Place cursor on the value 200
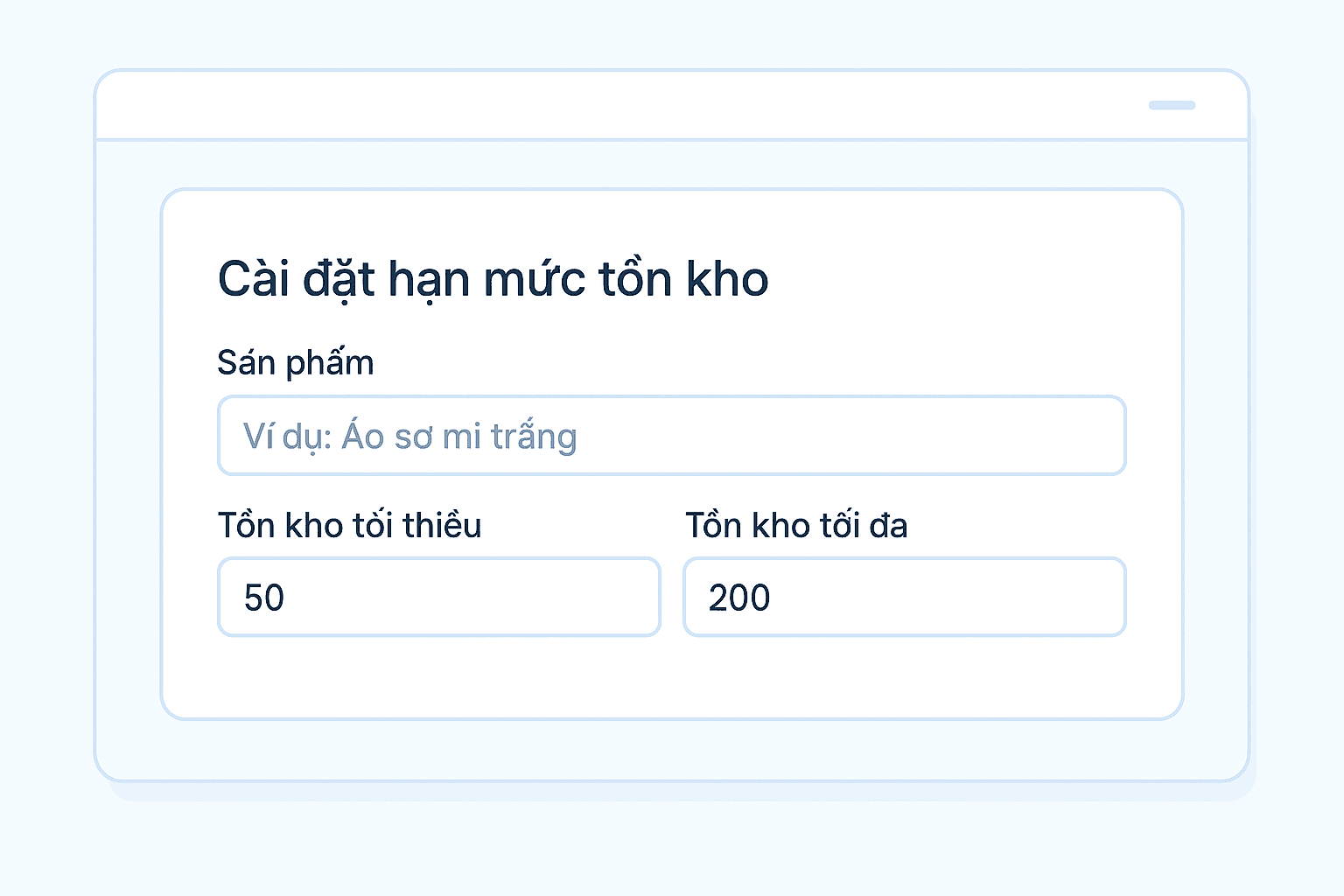The image size is (1344, 896). click(x=739, y=598)
